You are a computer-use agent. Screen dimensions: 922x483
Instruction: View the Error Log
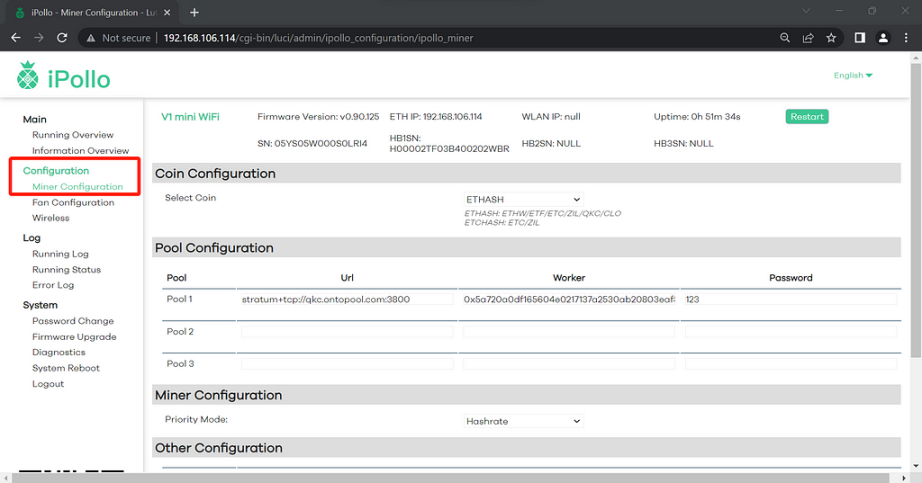(53, 285)
